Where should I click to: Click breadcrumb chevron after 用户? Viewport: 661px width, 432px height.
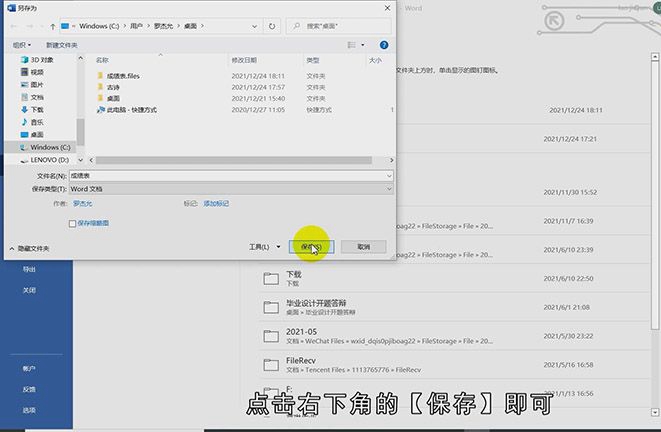pyautogui.click(x=148, y=26)
